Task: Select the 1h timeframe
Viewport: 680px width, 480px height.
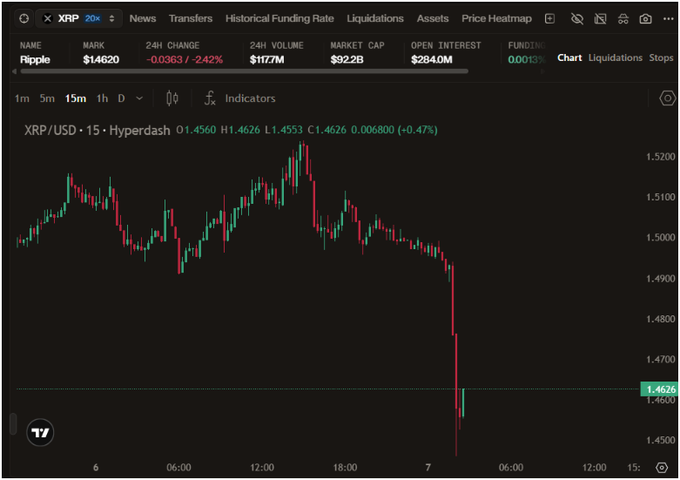Action: pyautogui.click(x=102, y=98)
